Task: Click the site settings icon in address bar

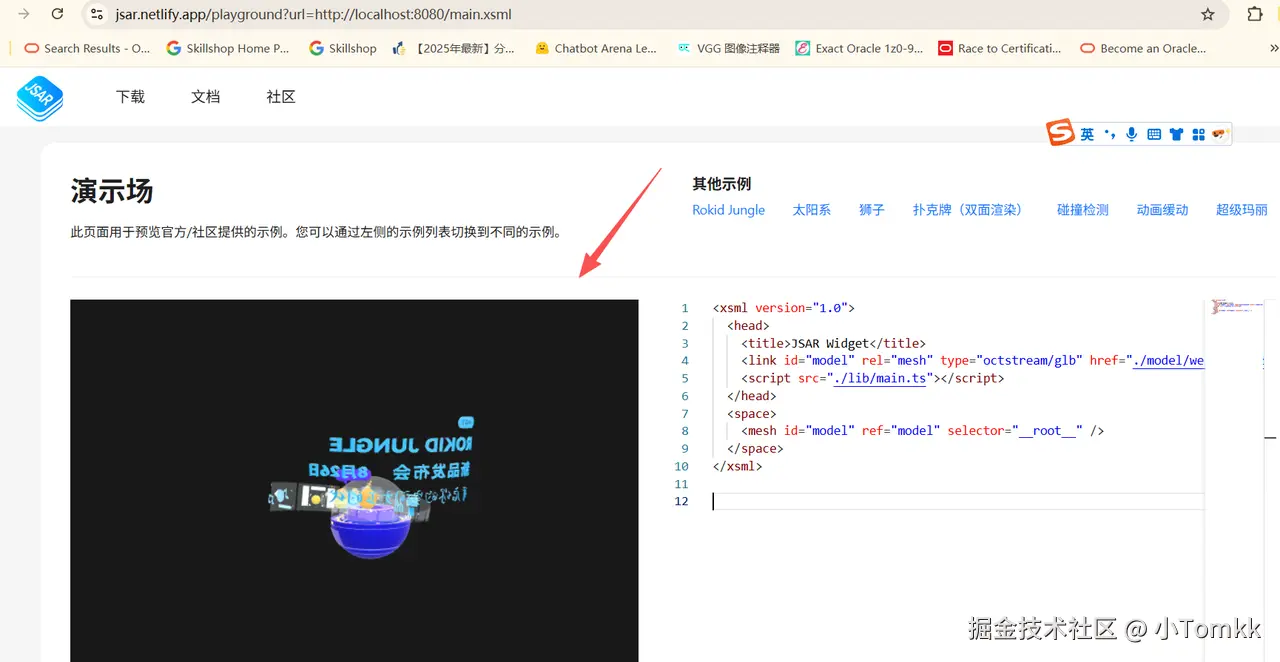Action: coord(95,14)
